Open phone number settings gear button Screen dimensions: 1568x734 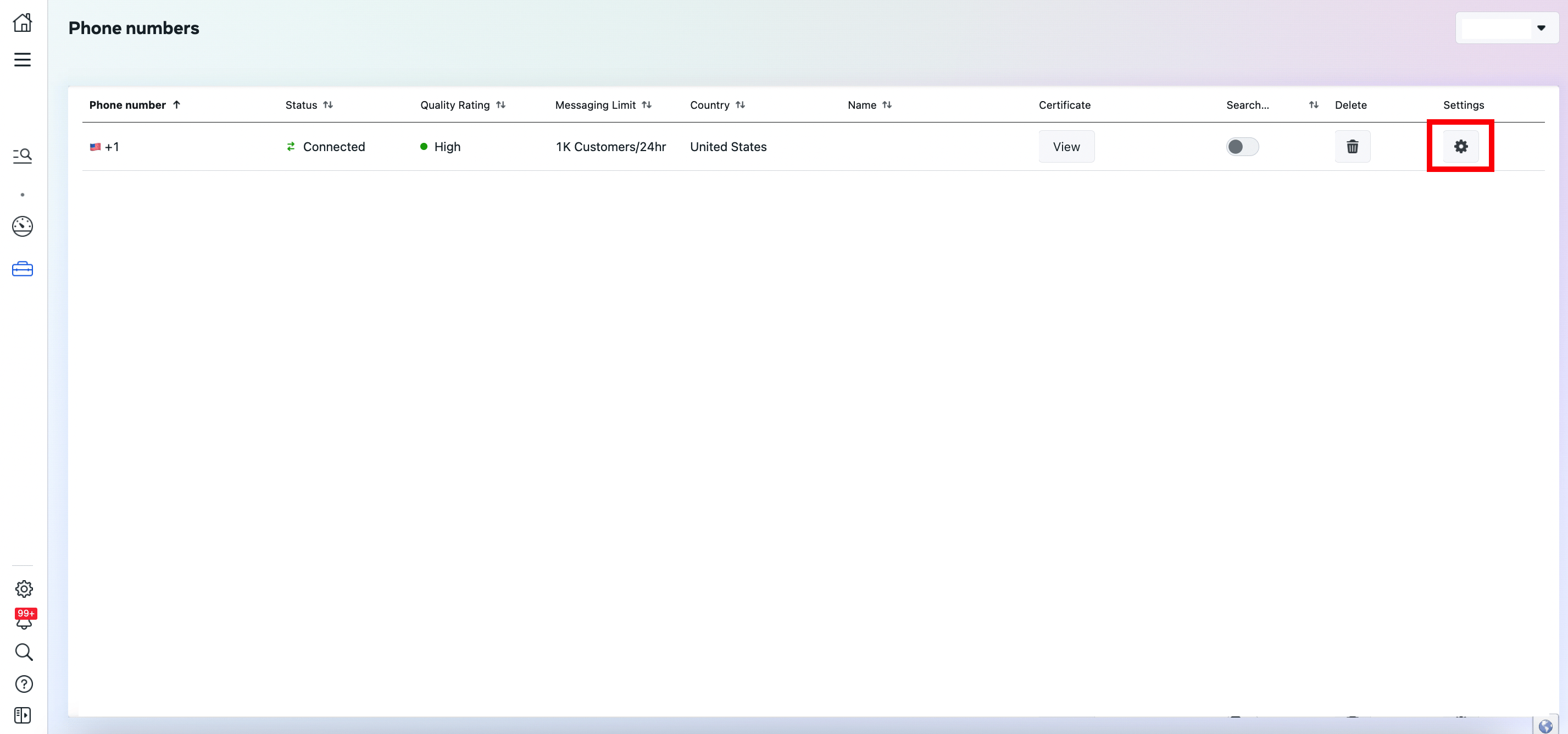tap(1460, 147)
